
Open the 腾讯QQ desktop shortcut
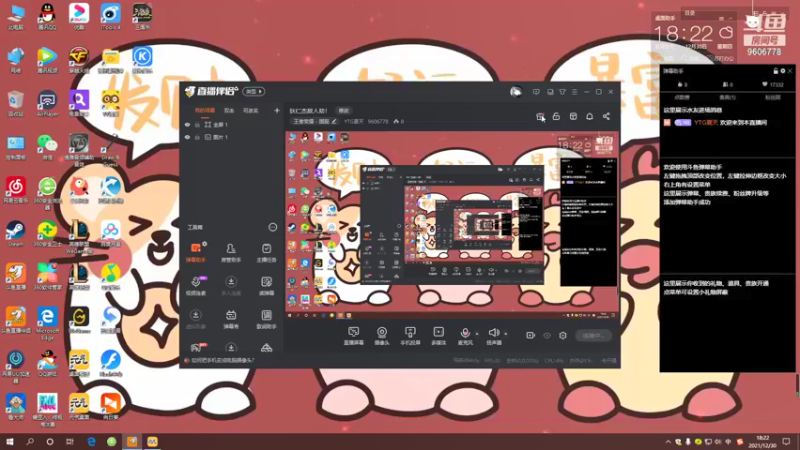47,16
